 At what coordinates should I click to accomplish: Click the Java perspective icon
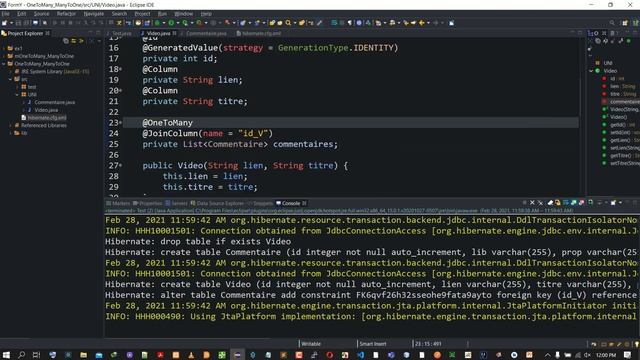coord(636,23)
